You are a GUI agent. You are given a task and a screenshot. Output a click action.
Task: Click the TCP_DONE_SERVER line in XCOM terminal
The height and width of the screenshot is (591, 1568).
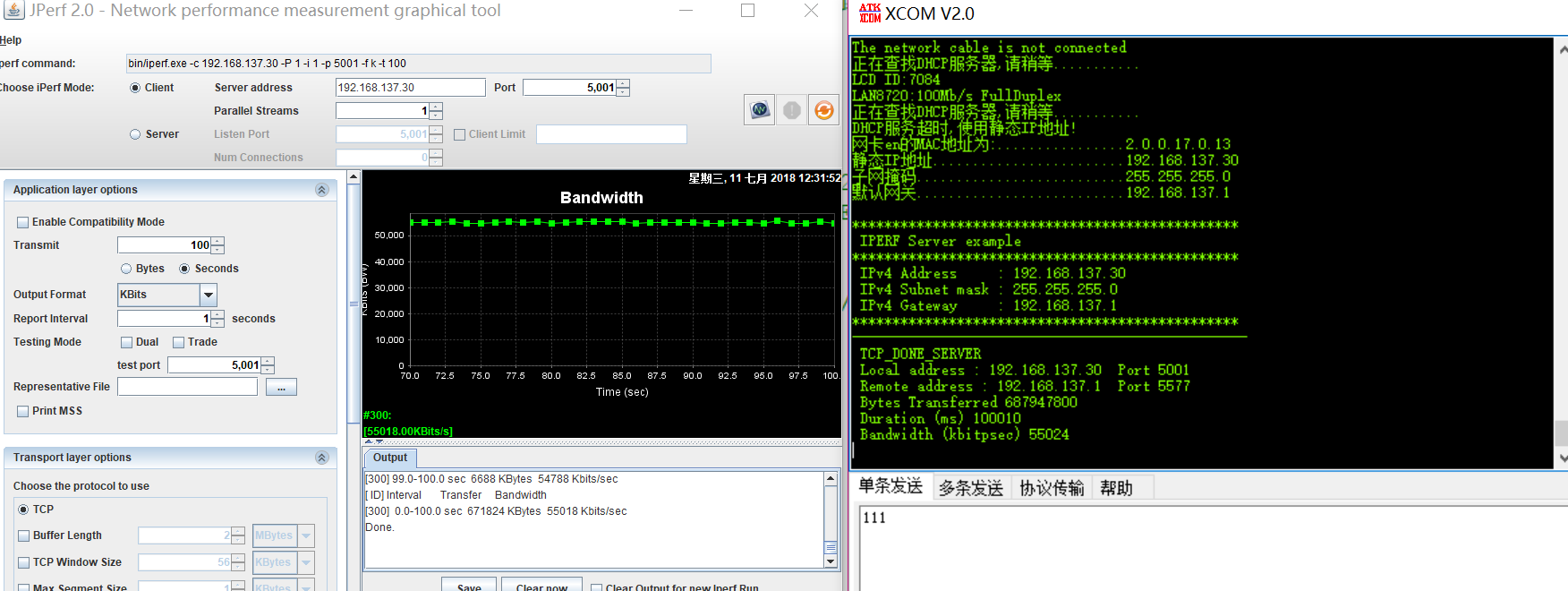(x=920, y=354)
